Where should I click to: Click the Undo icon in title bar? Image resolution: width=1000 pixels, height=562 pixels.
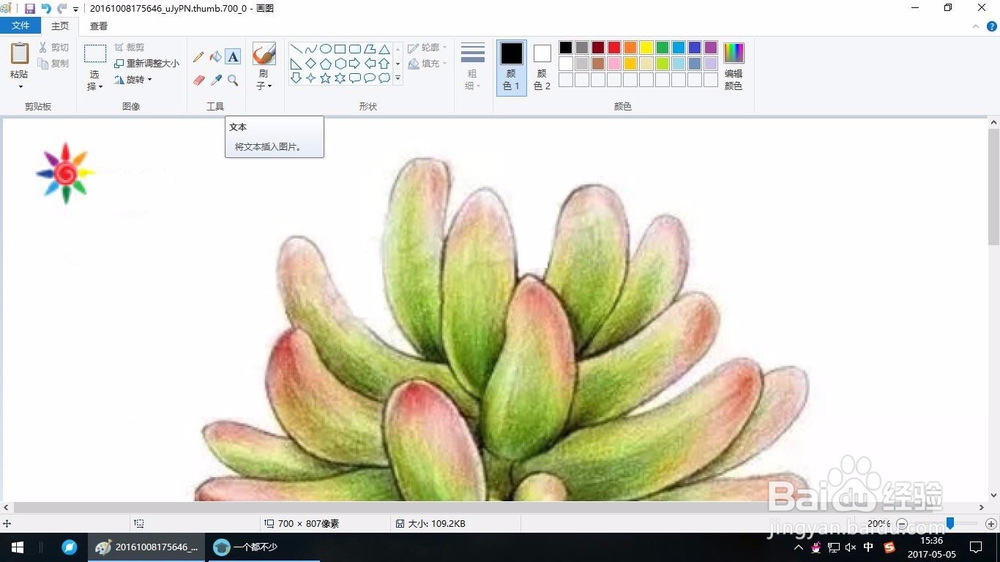46,8
